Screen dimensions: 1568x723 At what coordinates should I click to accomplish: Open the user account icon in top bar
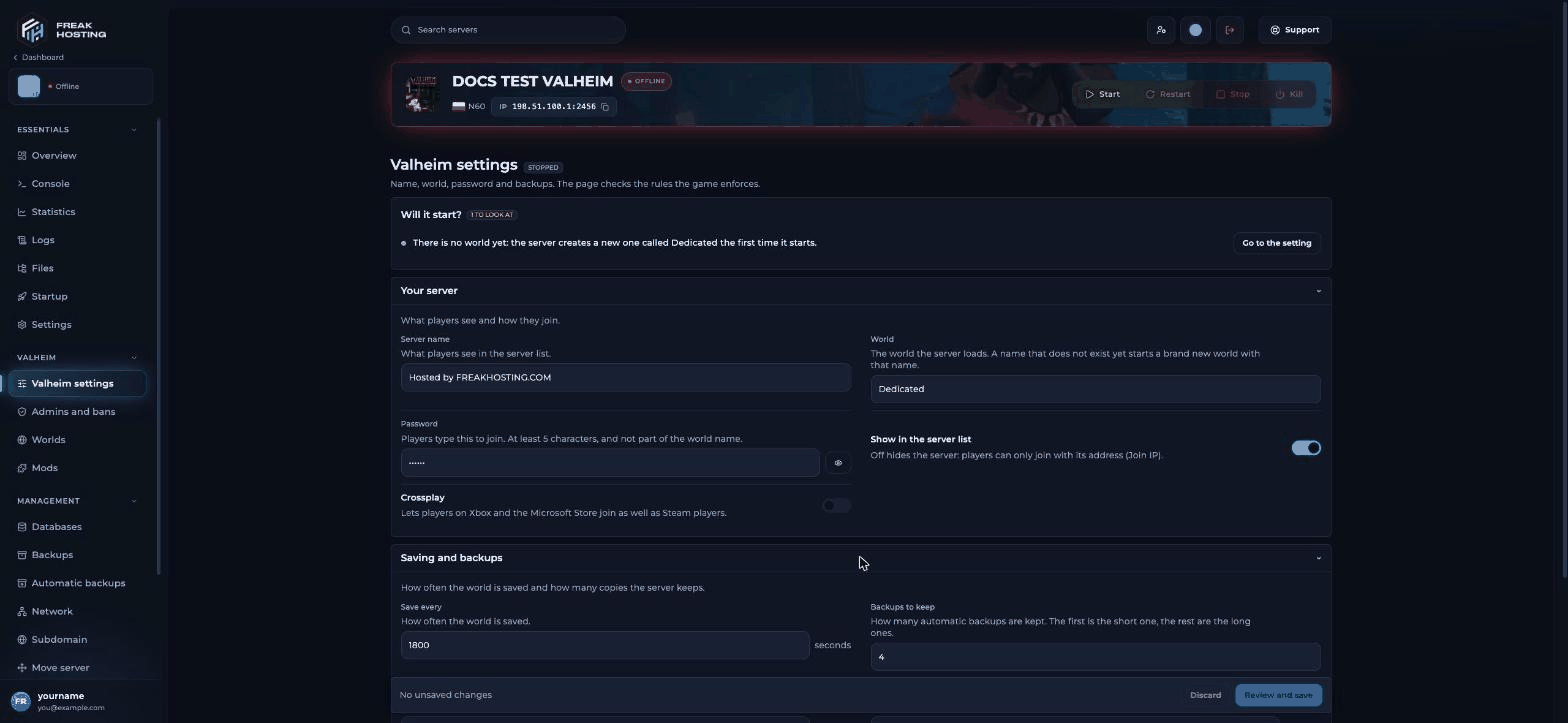click(1161, 30)
